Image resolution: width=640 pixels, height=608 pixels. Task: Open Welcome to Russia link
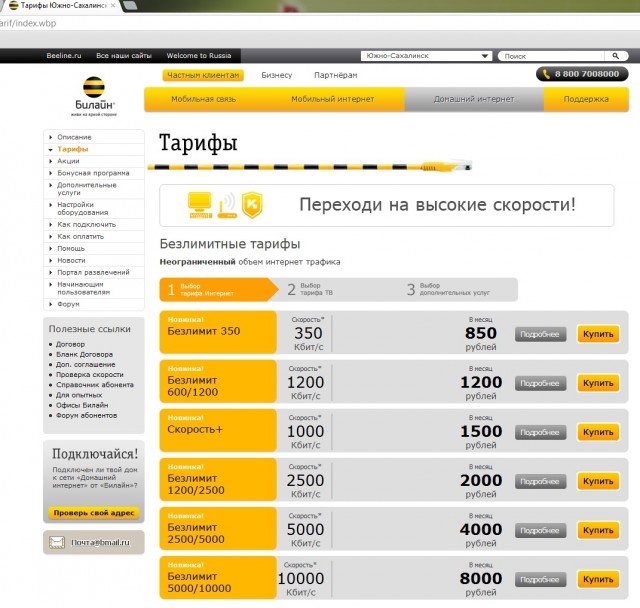coord(199,55)
